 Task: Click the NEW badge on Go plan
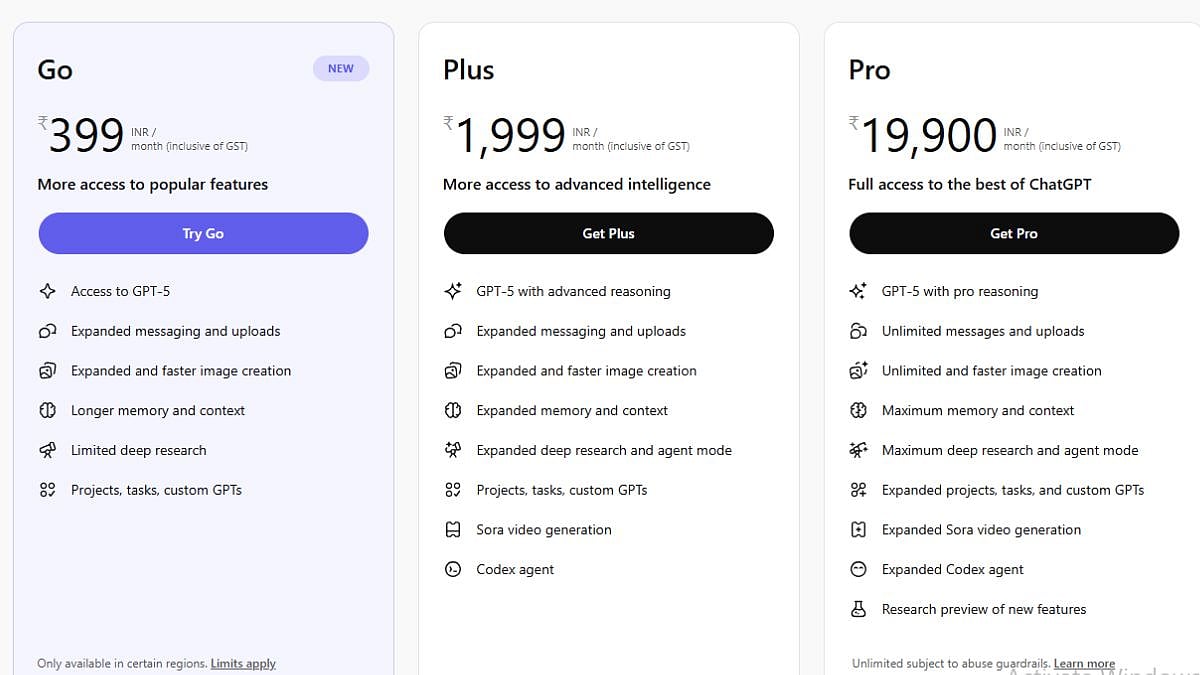click(x=341, y=69)
